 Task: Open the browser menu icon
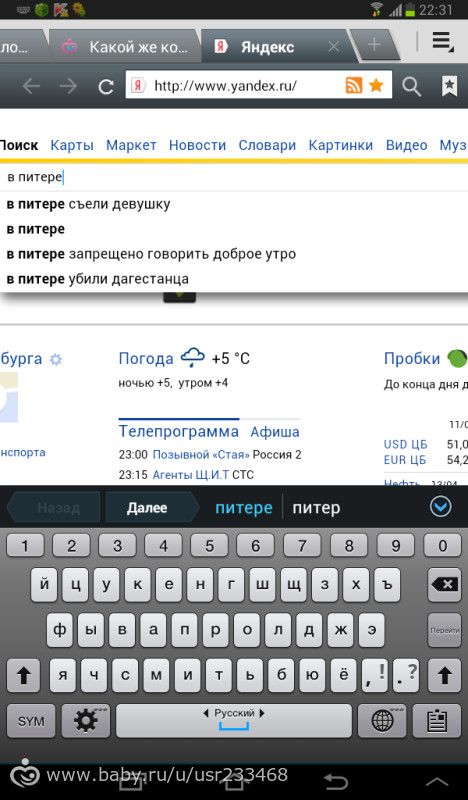click(442, 42)
